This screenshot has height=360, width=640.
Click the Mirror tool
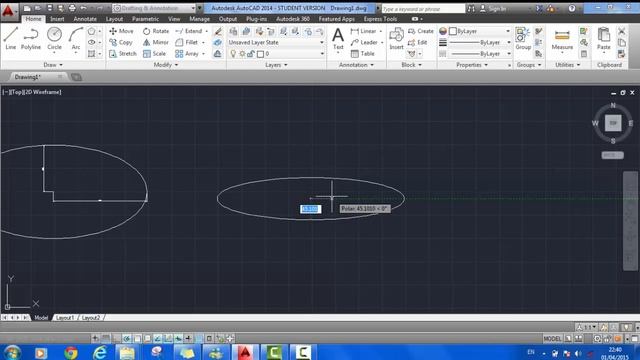(x=156, y=42)
